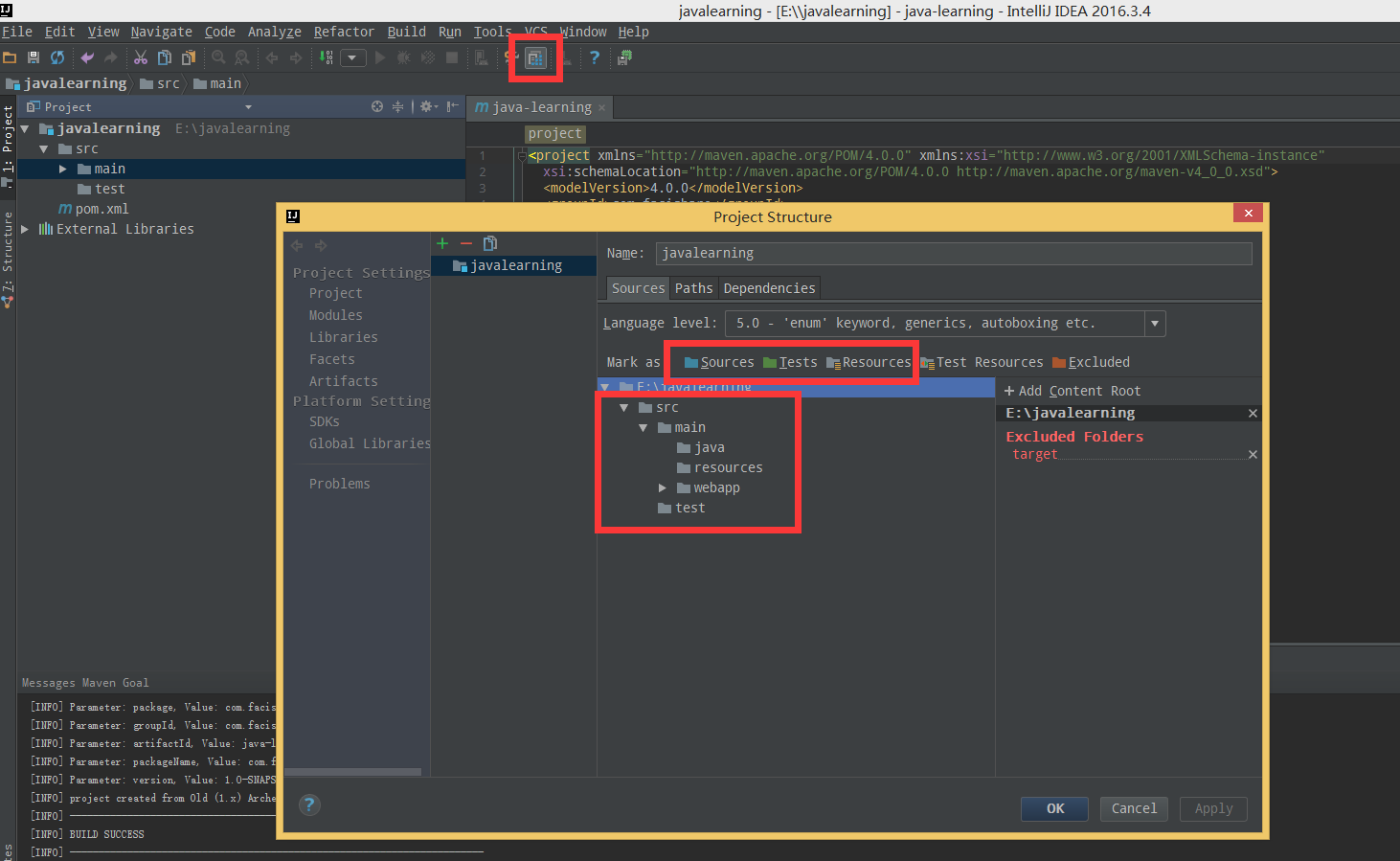
Task: Open the Project view selector dropdown
Action: 248,107
